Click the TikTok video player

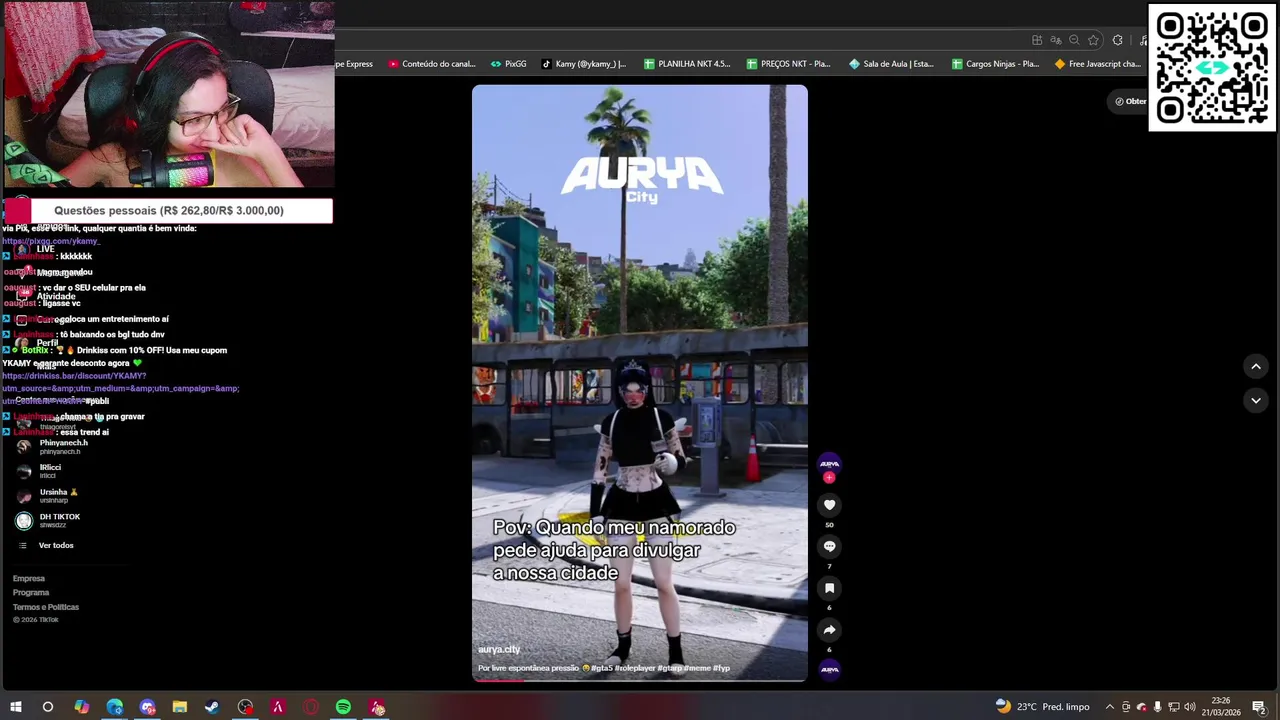(640, 382)
